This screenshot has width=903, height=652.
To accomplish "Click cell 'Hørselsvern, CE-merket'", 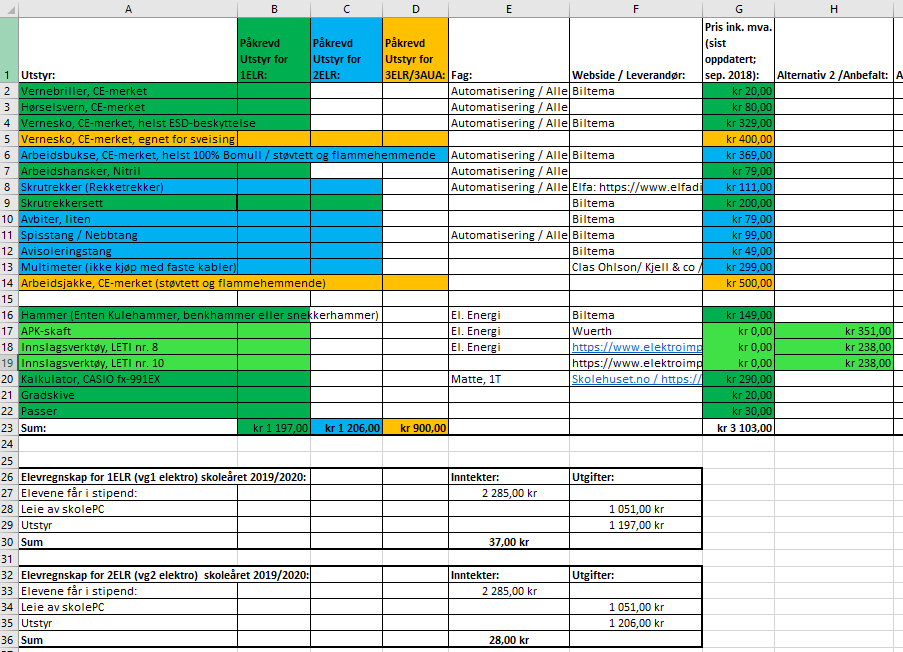I will (128, 107).
